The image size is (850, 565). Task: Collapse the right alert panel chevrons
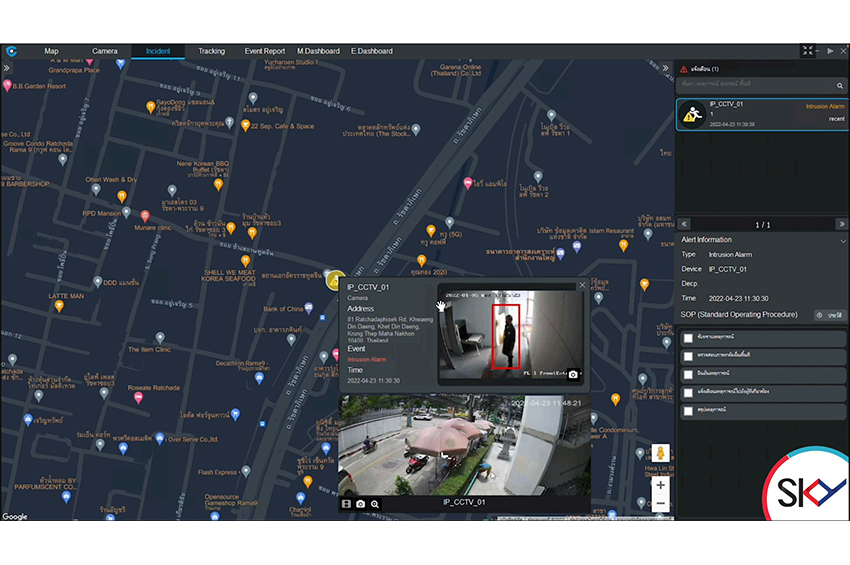click(x=665, y=68)
